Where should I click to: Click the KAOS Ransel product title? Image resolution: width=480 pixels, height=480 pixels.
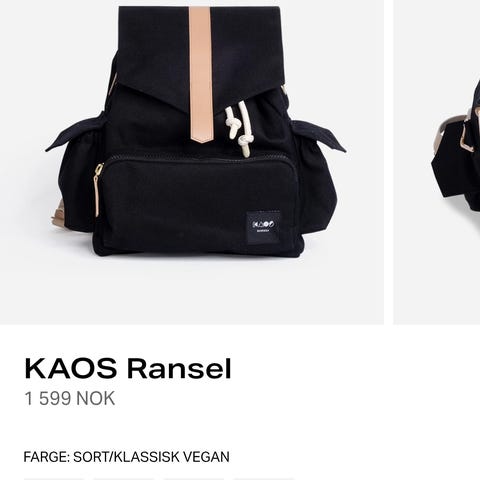point(128,369)
